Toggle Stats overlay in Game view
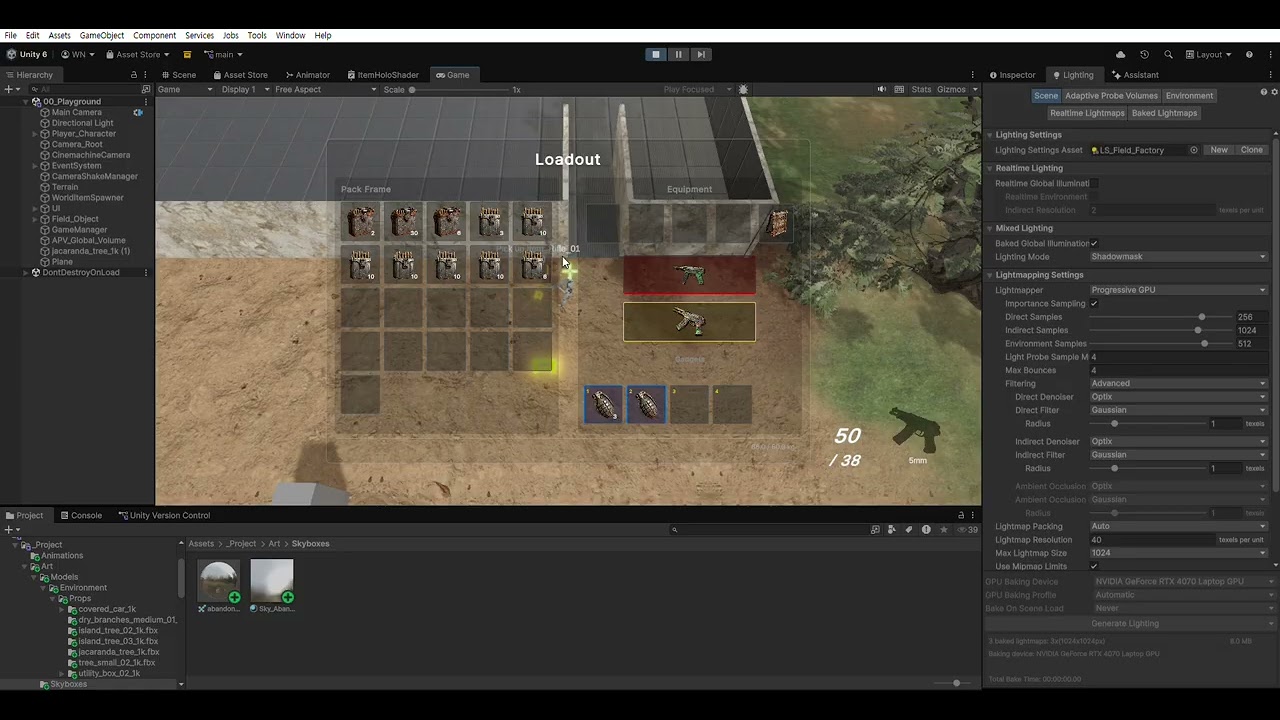Screen dimensions: 1280x720 pos(921,89)
